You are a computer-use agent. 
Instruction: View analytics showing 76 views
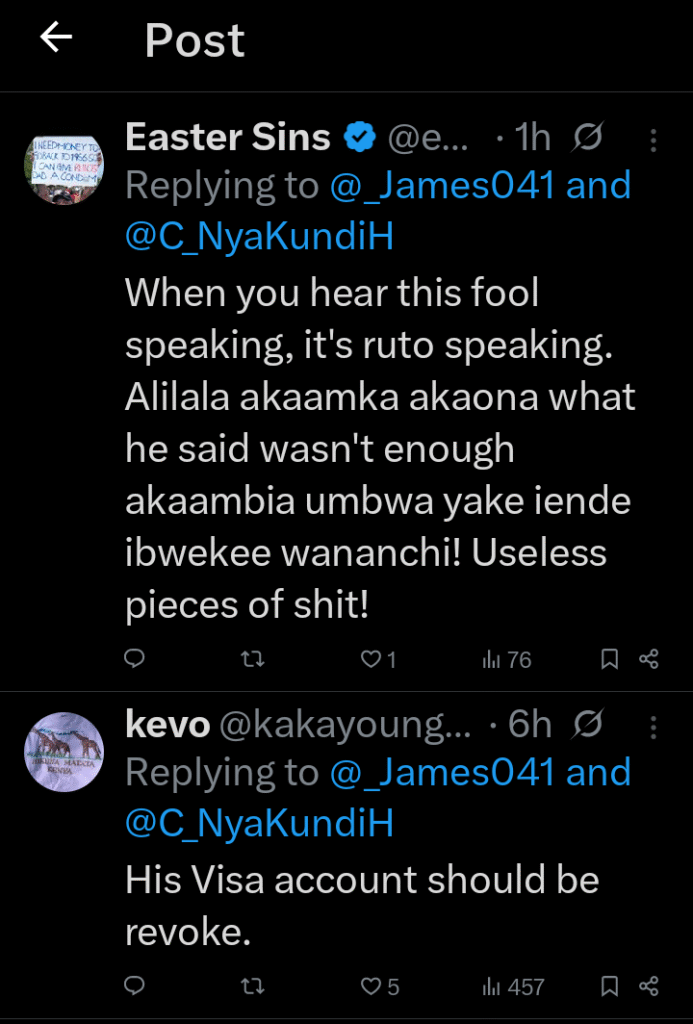coord(506,659)
